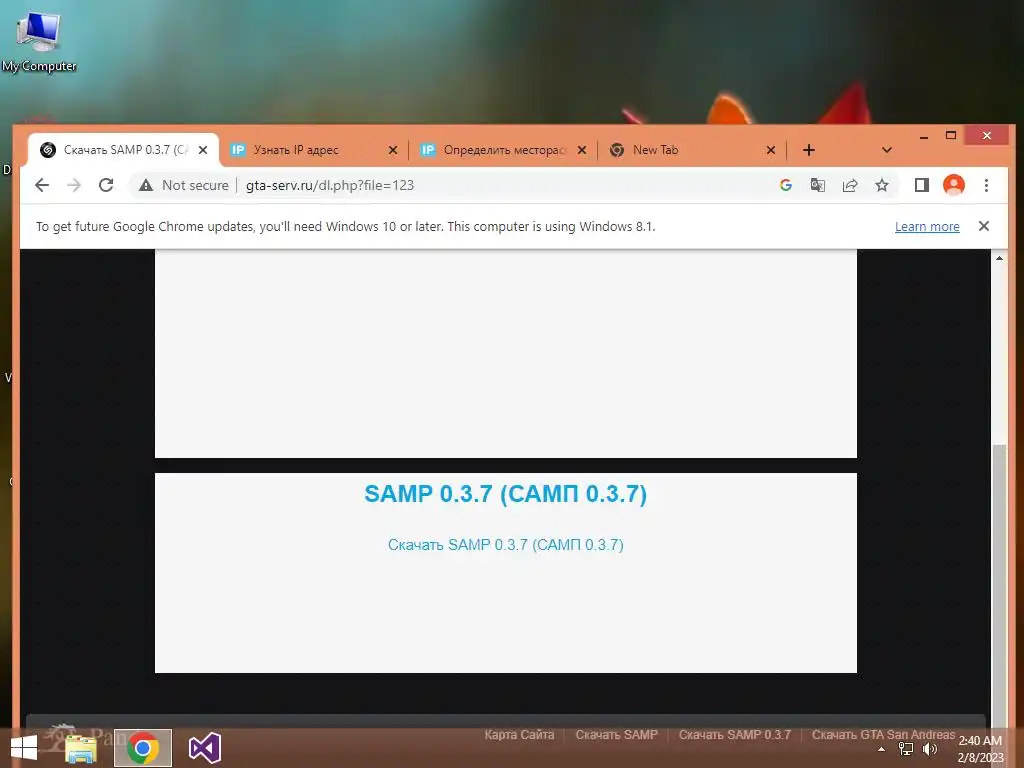
Task: Maximize the Chrome window
Action: point(951,135)
